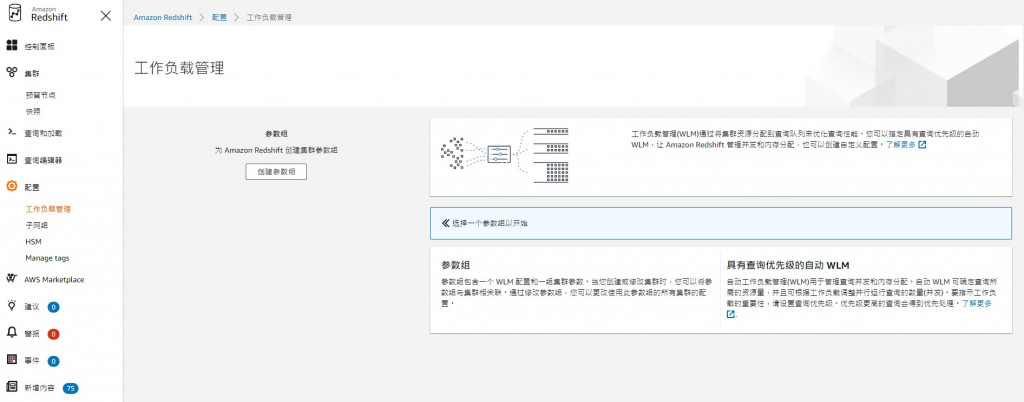Select 工作负载管理 in sidebar

coord(48,209)
